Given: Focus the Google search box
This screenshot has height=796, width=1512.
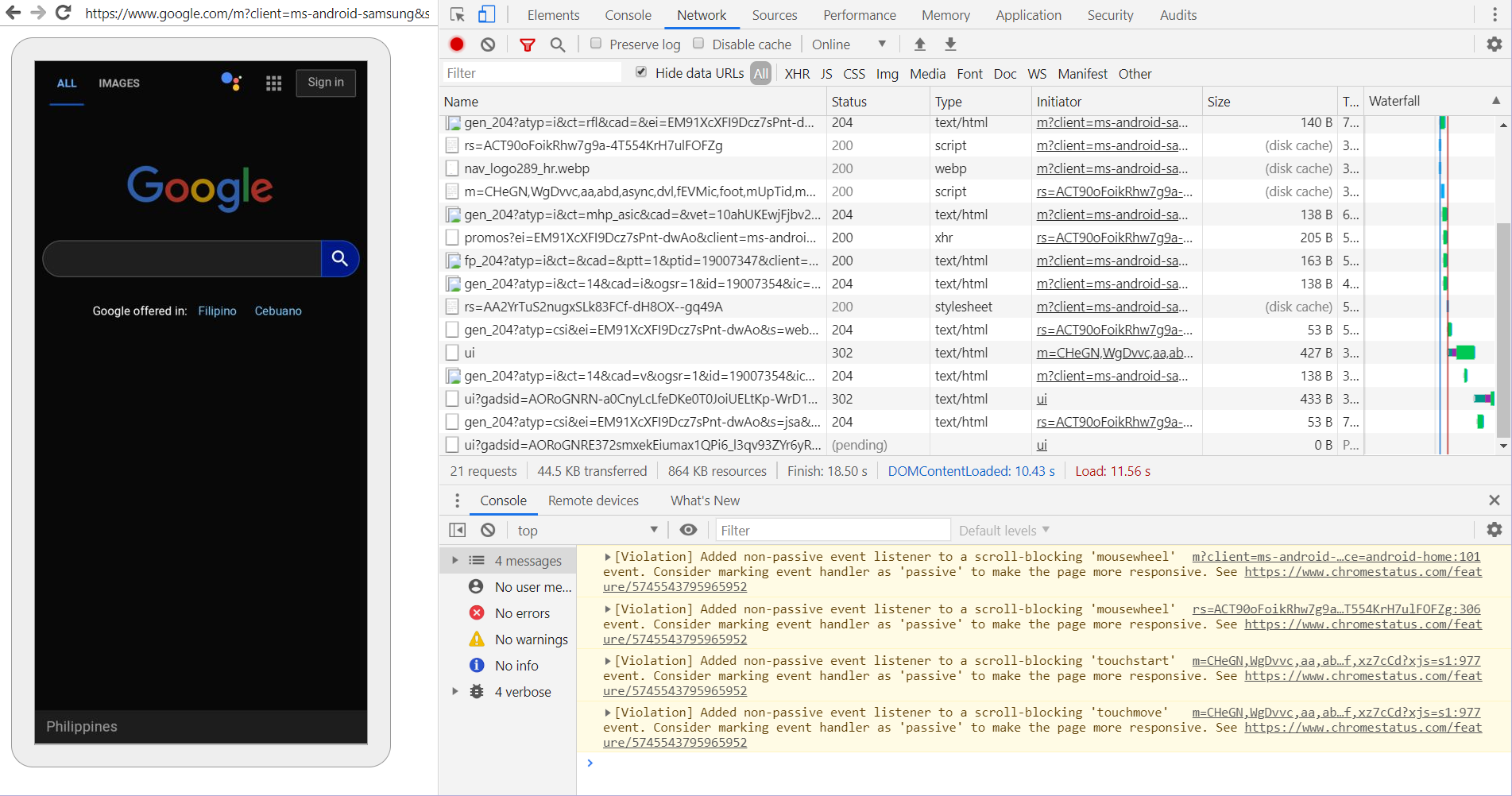Looking at the screenshot, I should pyautogui.click(x=182, y=258).
